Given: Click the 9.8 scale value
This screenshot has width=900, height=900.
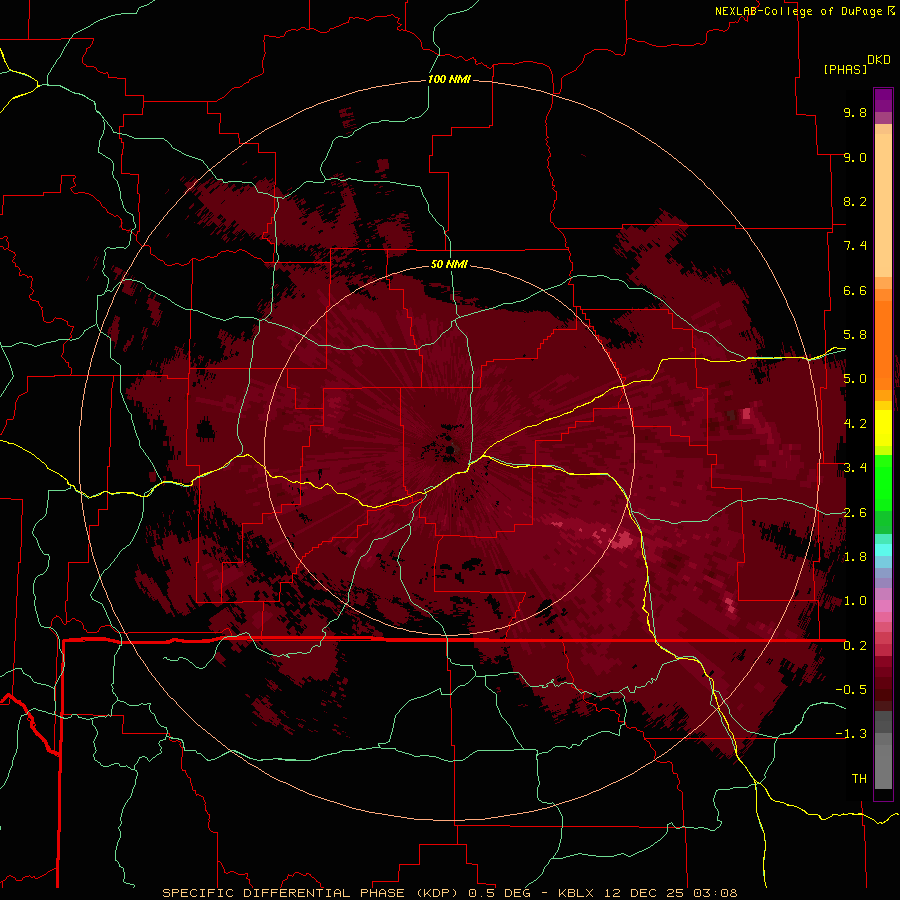Looking at the screenshot, I should (855, 112).
